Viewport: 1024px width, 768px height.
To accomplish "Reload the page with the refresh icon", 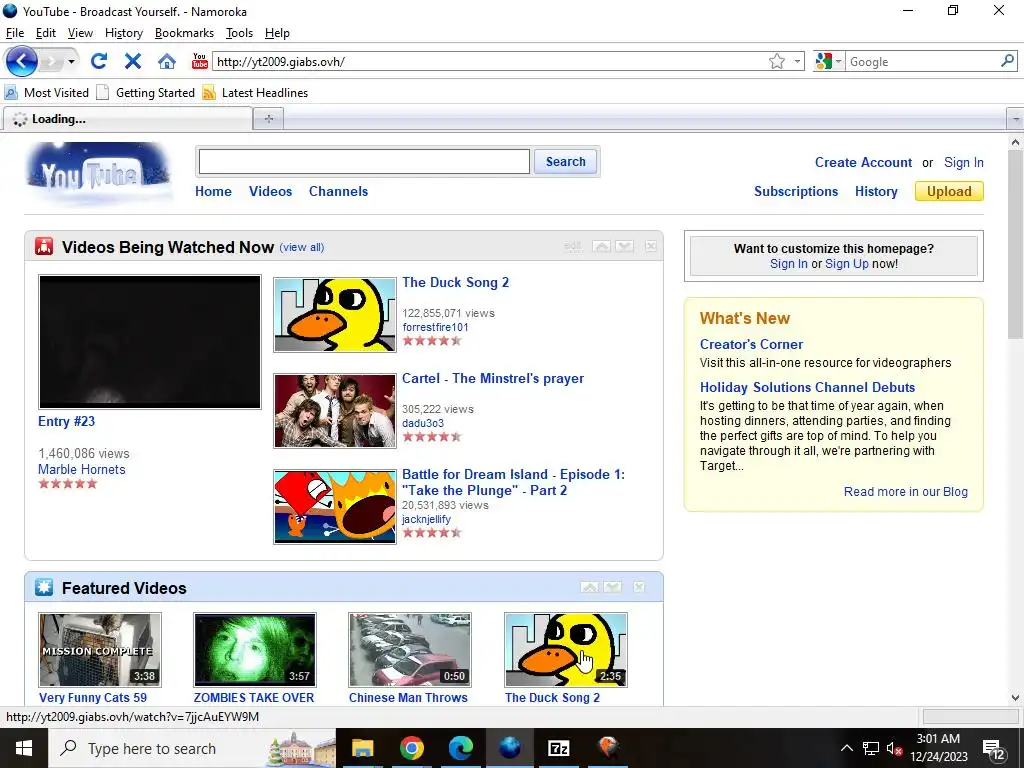I will click(x=99, y=61).
